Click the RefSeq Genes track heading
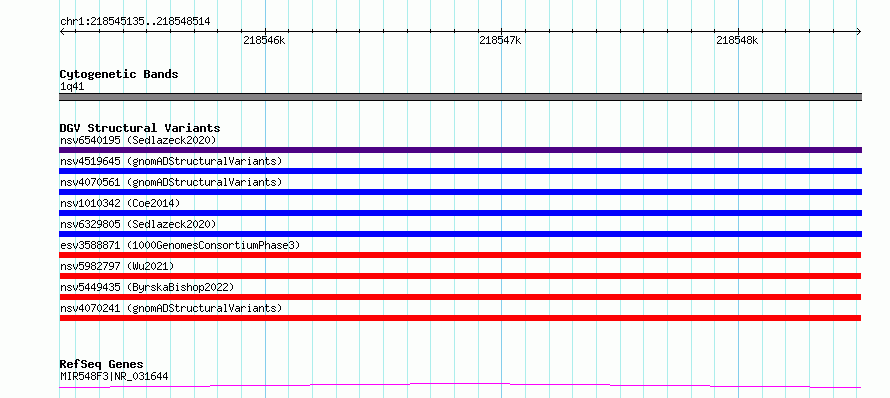The width and height of the screenshot is (890, 398). (102, 365)
